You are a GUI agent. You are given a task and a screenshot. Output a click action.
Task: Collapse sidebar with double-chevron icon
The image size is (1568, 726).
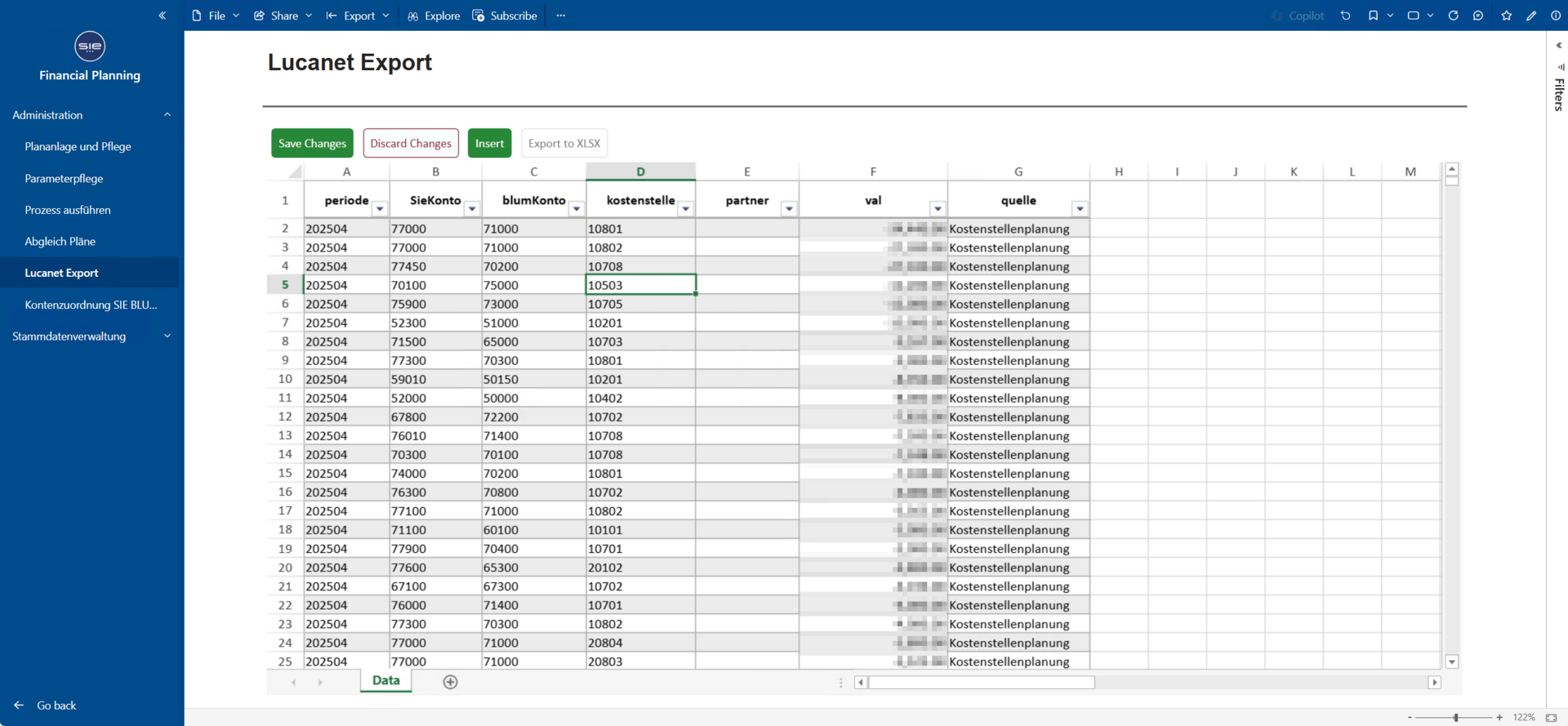pos(163,16)
